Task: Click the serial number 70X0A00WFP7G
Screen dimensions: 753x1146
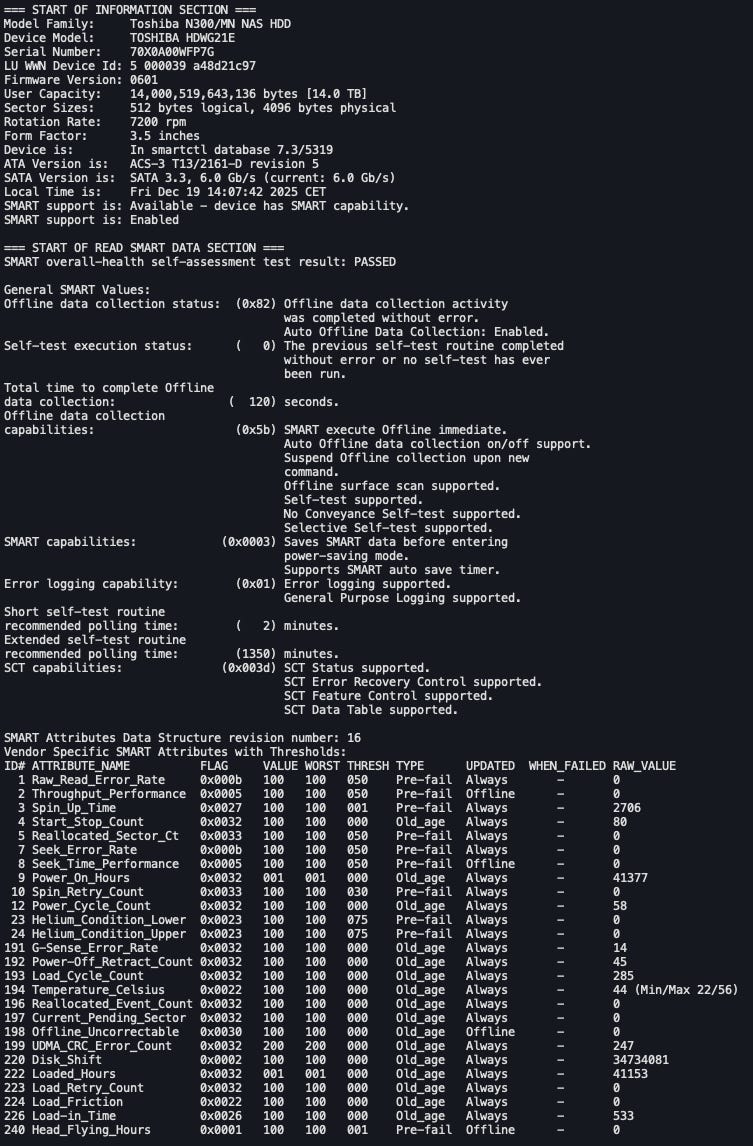Action: click(x=172, y=51)
